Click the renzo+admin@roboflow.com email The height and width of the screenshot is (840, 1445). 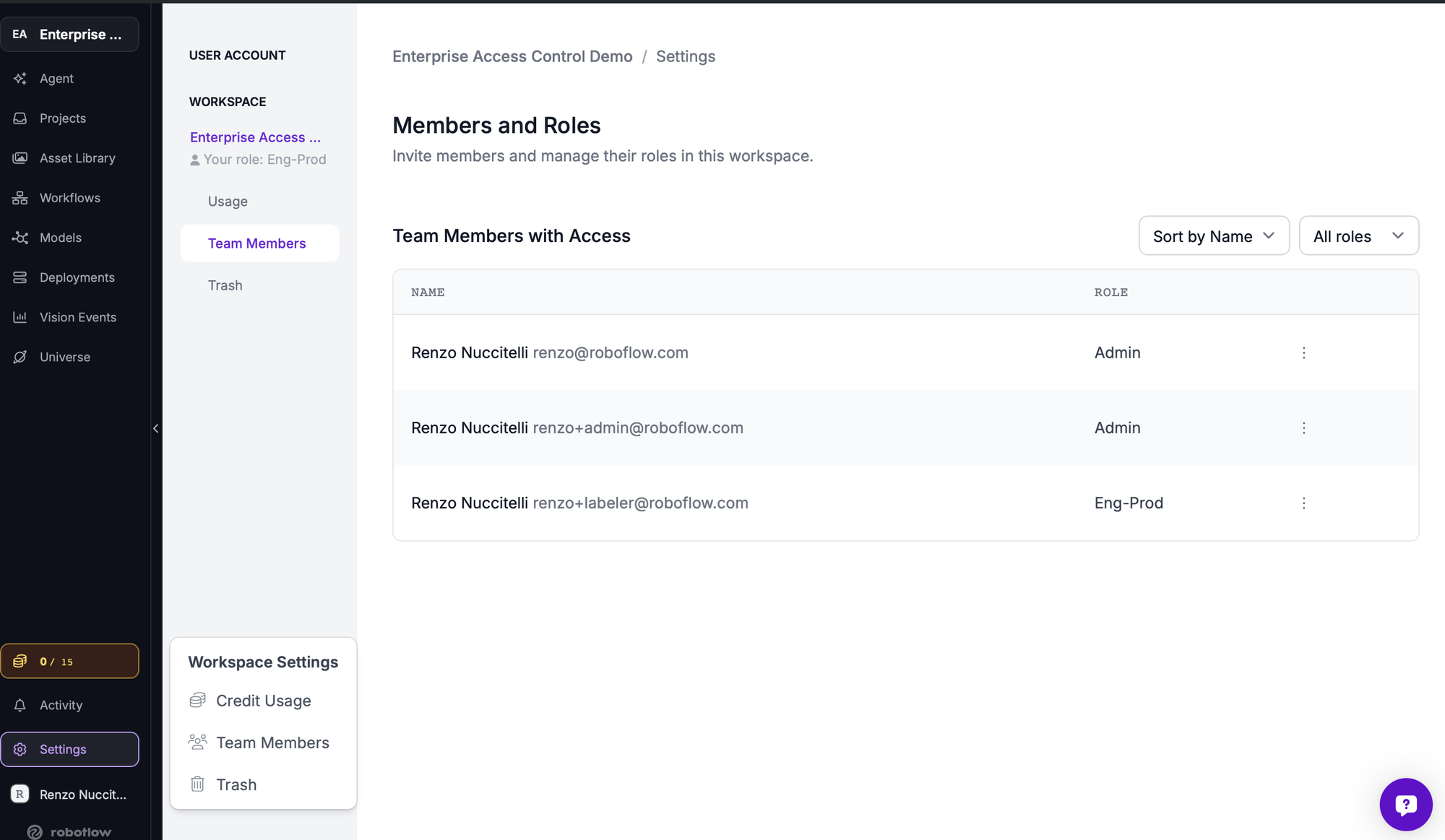[638, 428]
